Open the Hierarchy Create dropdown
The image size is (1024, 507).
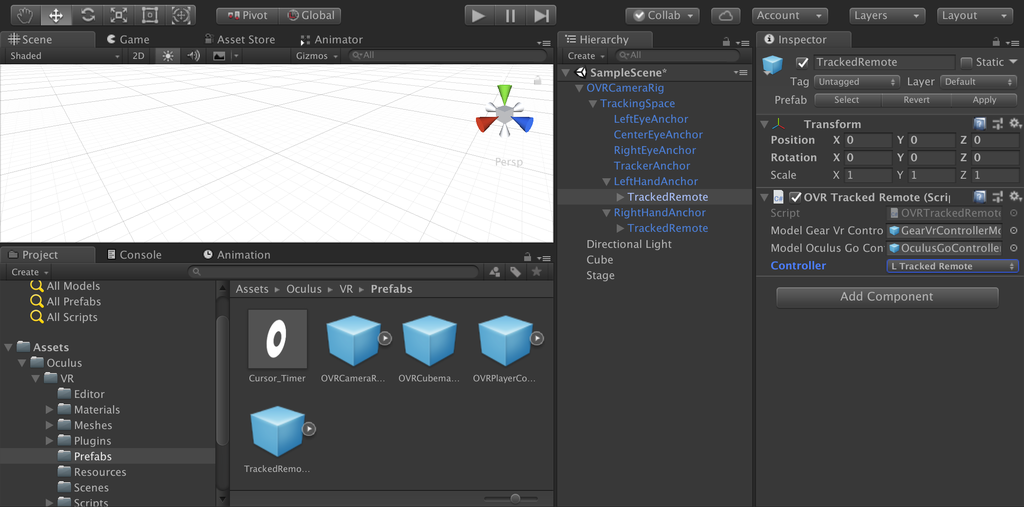pyautogui.click(x=585, y=56)
